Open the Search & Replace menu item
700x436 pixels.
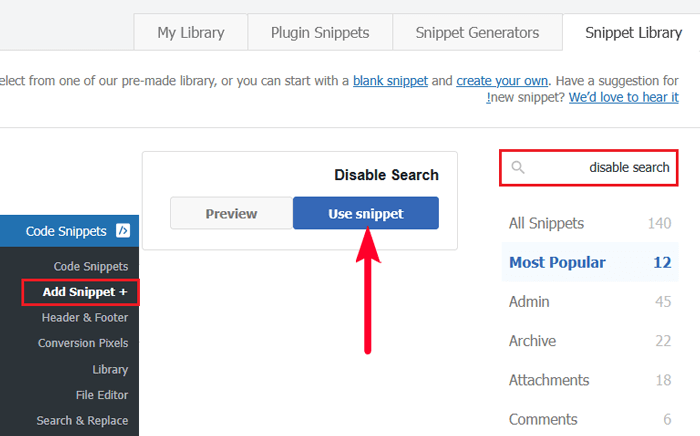coord(82,420)
